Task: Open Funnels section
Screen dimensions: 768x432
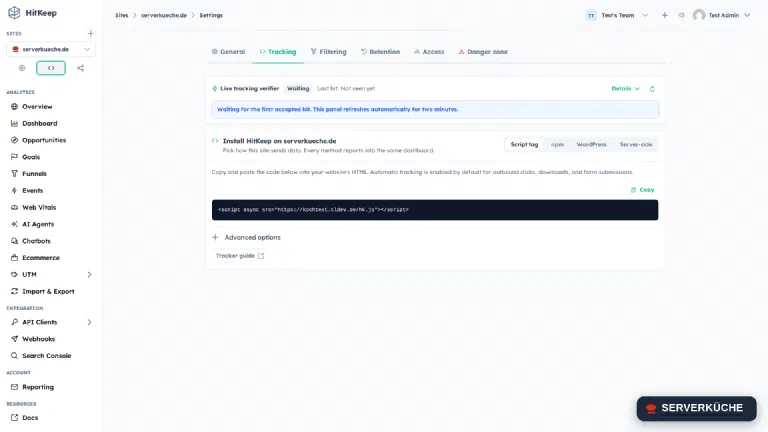Action: (34, 174)
